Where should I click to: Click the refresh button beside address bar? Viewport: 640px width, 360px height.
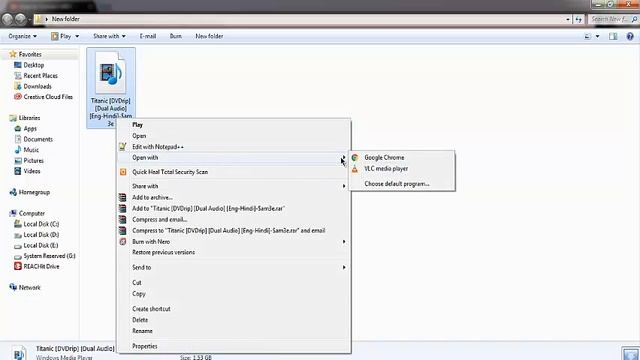(578, 19)
